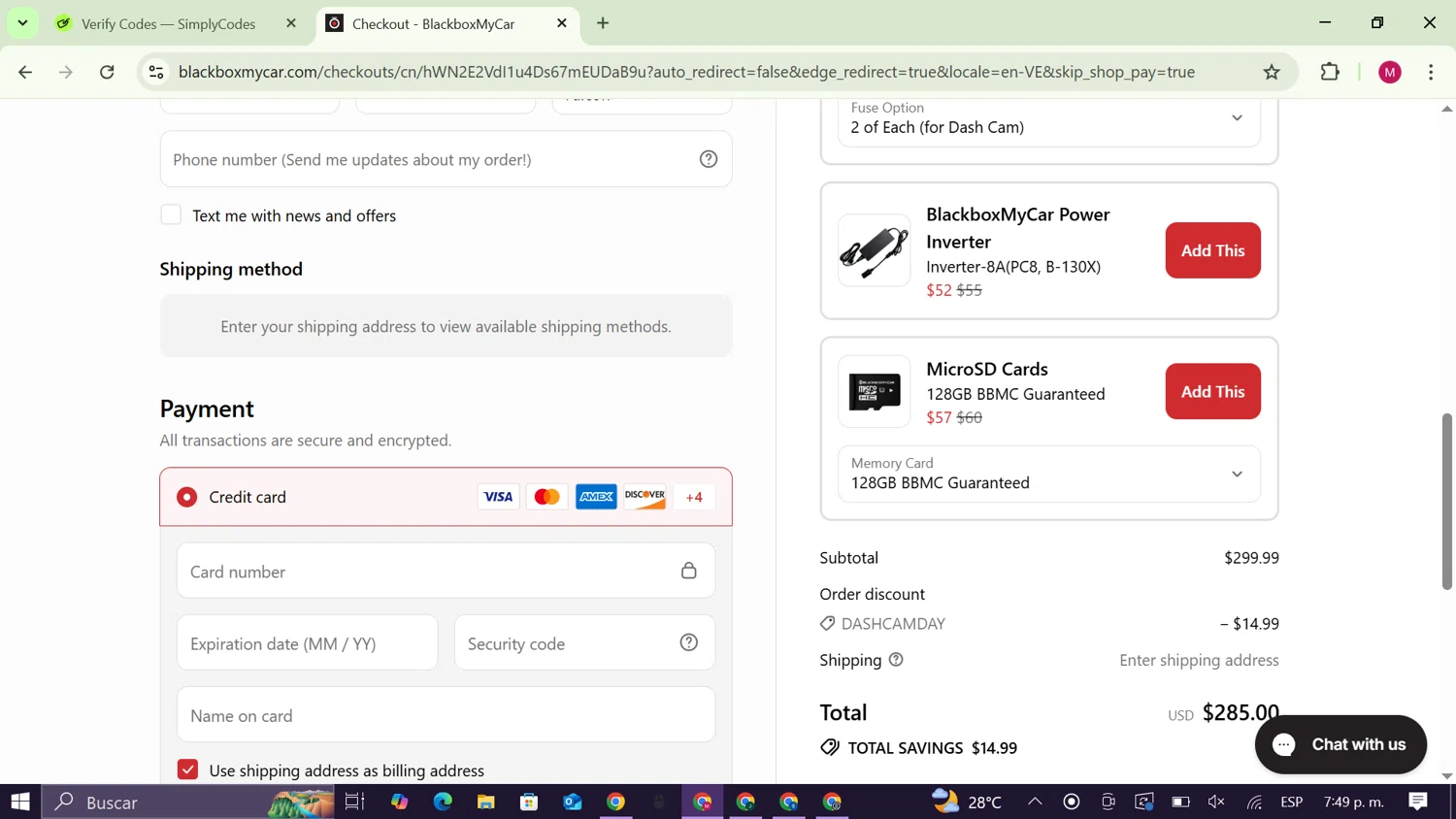
Task: Open a new browser tab
Action: pos(603,23)
